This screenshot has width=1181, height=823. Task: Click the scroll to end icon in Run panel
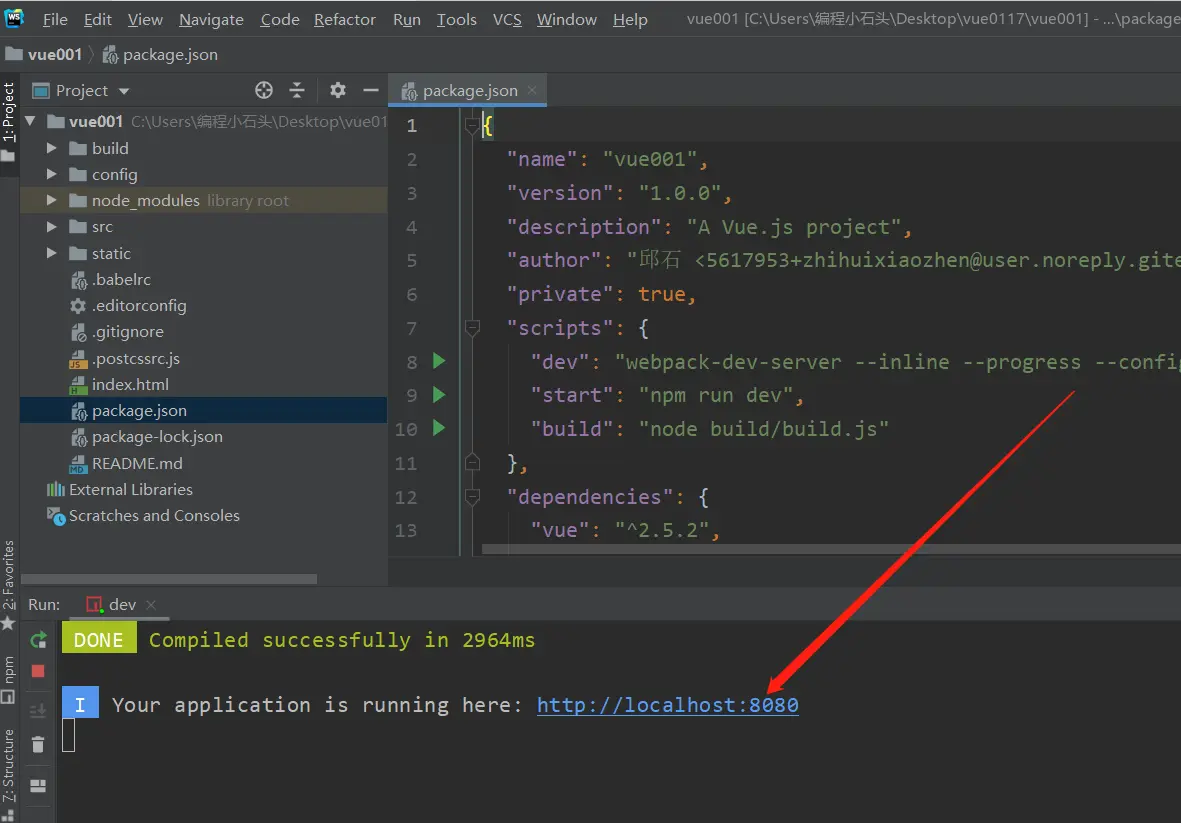38,709
